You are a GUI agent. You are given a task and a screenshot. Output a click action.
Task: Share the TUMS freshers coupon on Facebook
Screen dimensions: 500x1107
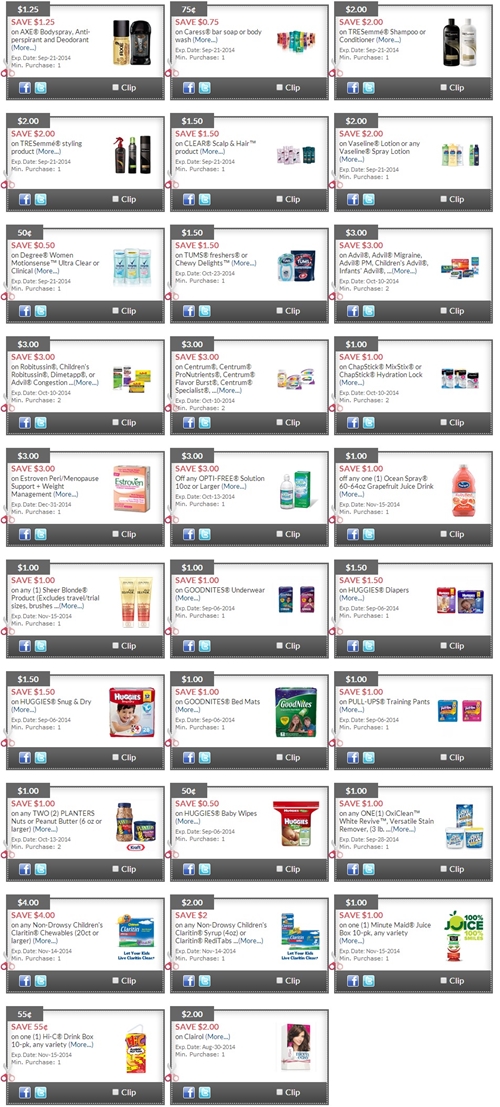pos(189,311)
